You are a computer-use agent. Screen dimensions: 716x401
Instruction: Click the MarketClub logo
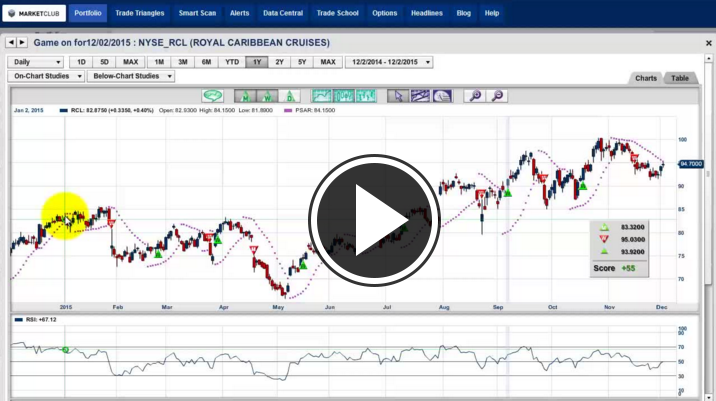pos(34,13)
